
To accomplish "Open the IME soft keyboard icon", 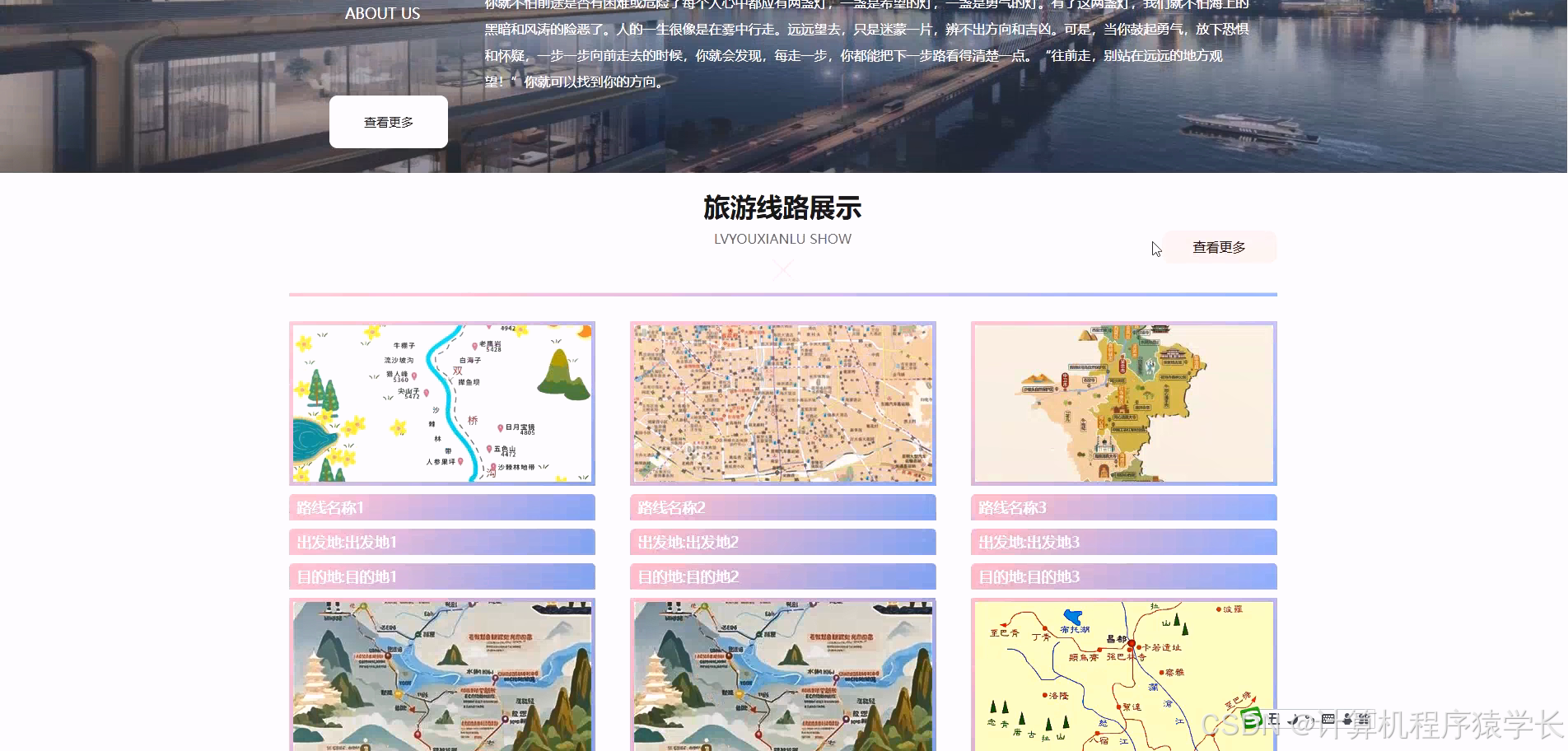I will click(x=1328, y=718).
